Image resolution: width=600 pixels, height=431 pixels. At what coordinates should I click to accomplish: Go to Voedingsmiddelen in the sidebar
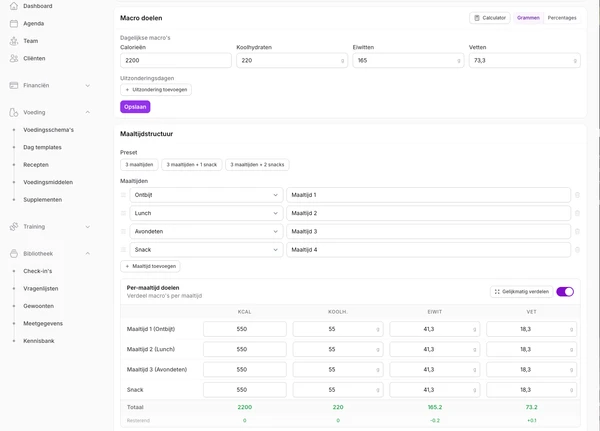click(48, 182)
